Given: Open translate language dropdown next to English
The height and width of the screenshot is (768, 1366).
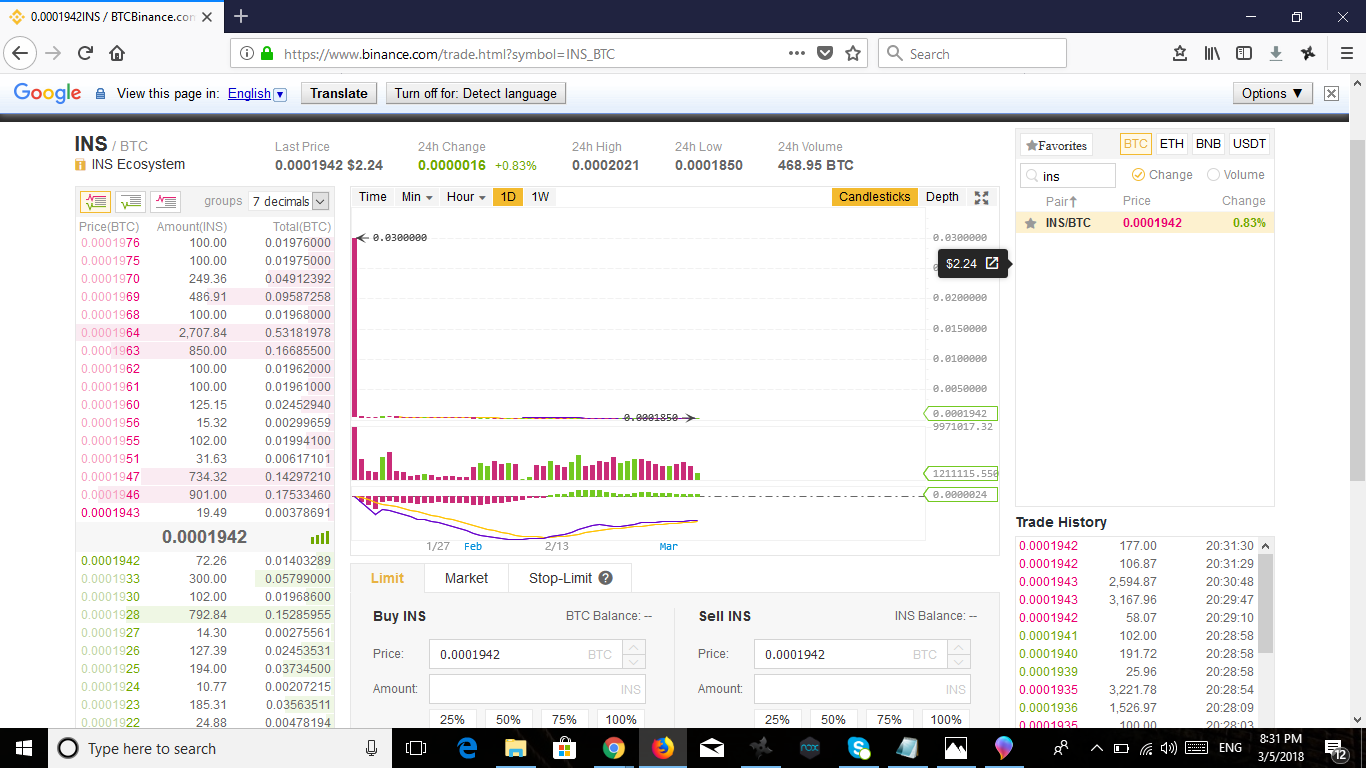Looking at the screenshot, I should point(280,94).
